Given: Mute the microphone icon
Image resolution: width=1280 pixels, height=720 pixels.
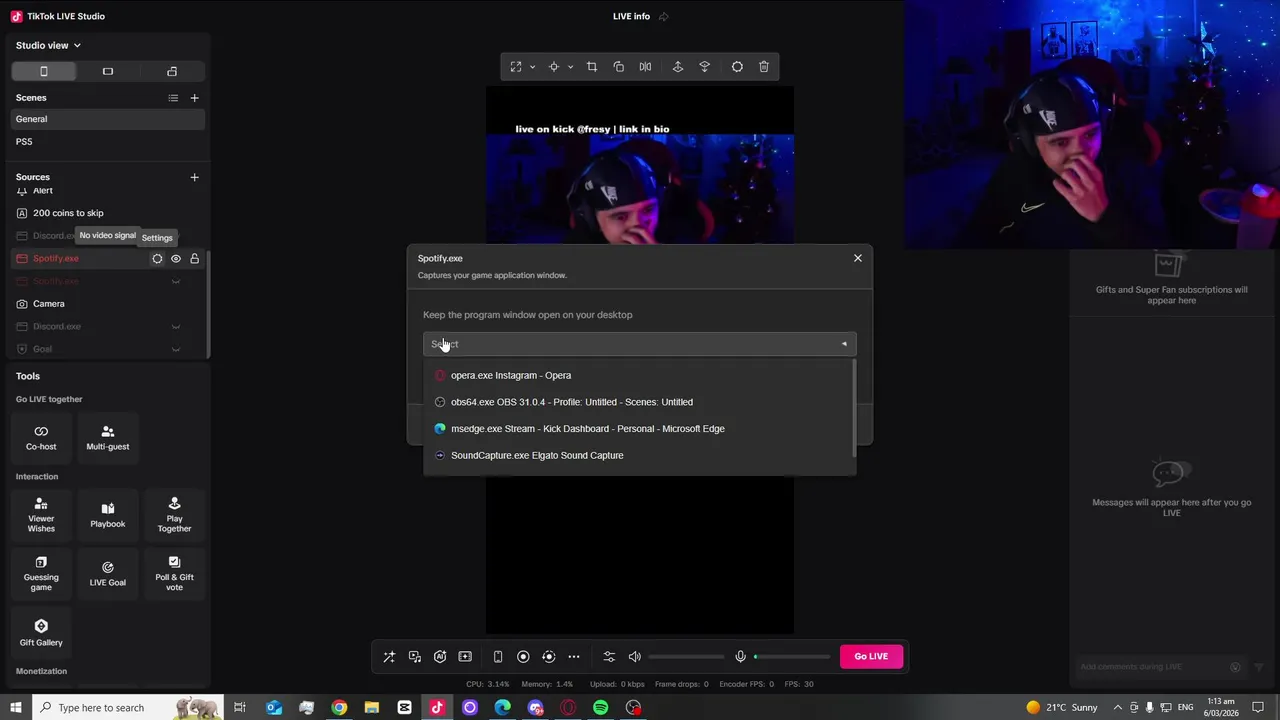Looking at the screenshot, I should (741, 657).
